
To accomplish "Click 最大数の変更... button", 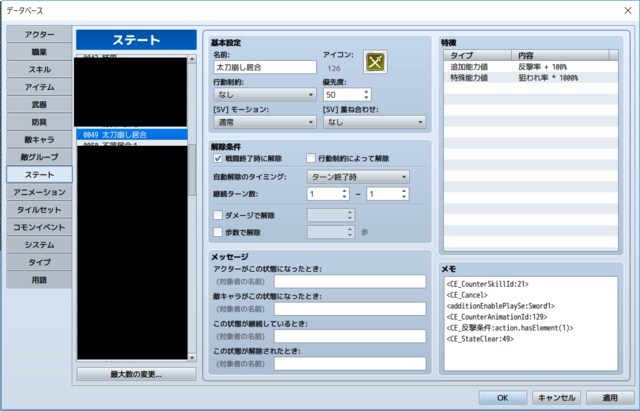I will 136,374.
